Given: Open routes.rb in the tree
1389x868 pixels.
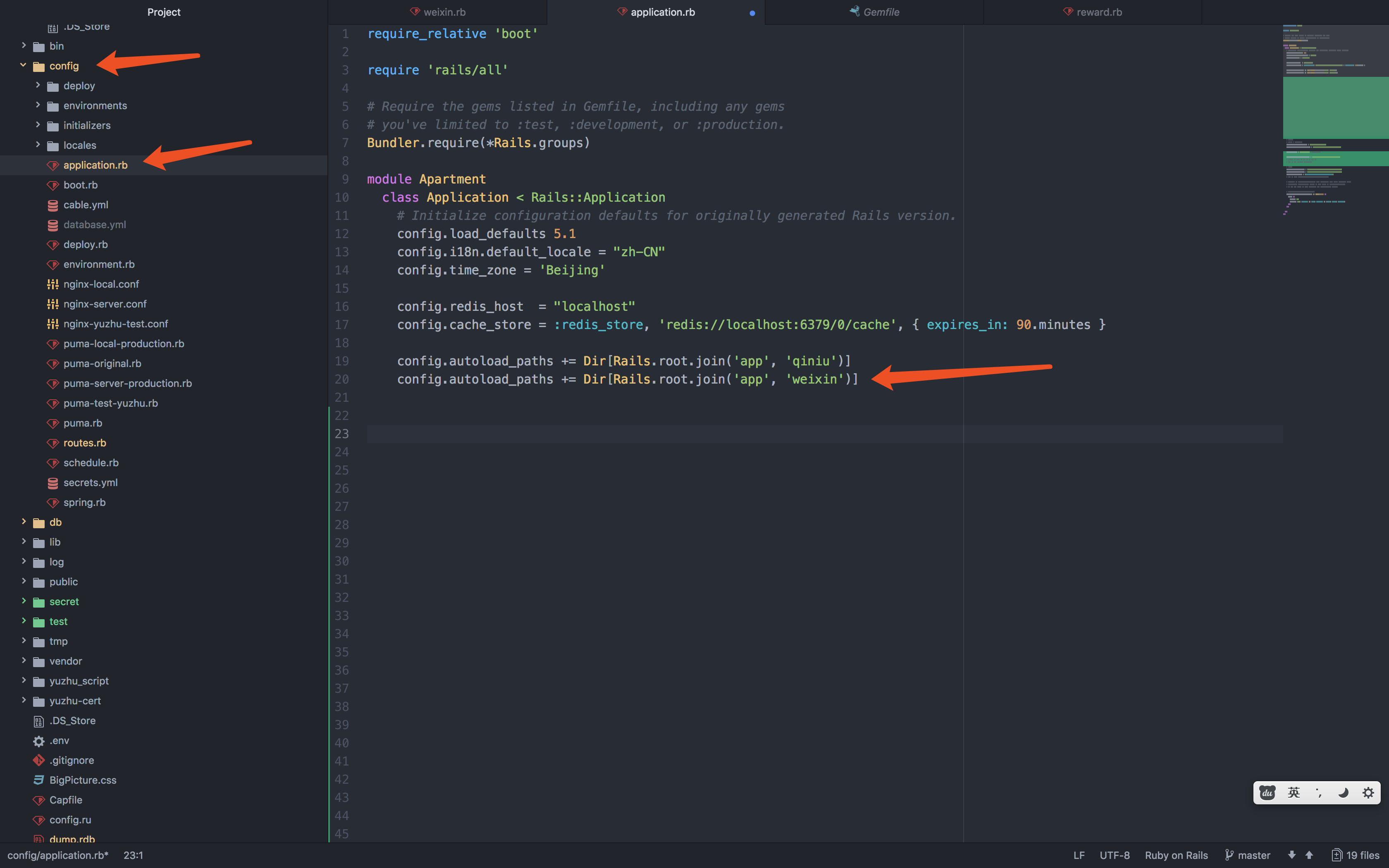Looking at the screenshot, I should 84,443.
